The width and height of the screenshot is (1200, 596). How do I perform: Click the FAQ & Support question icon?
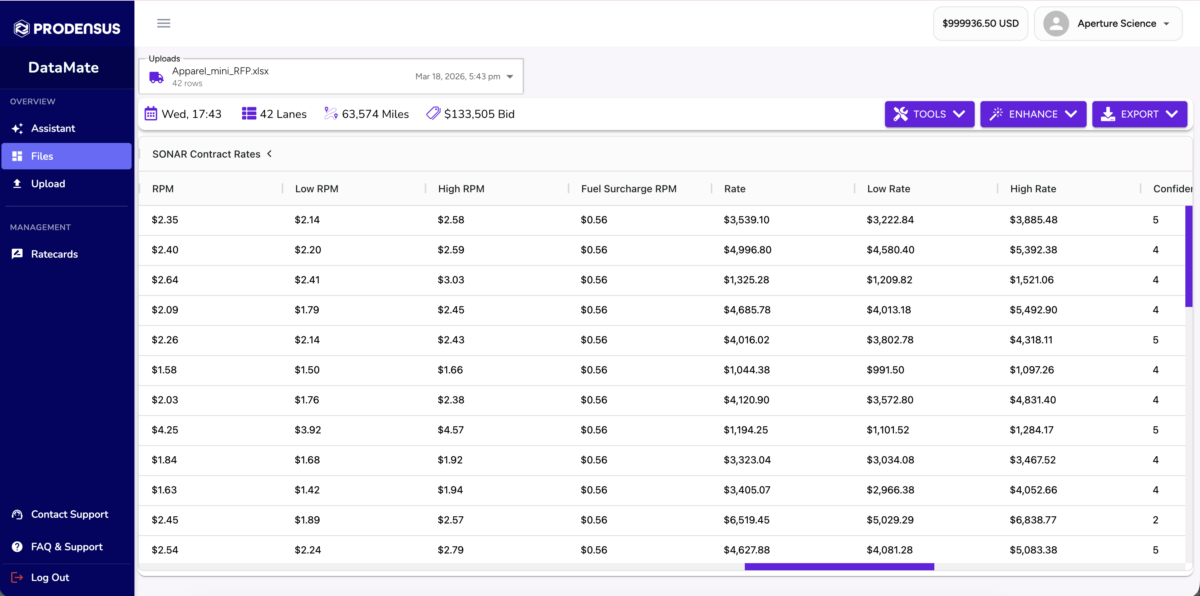[17, 547]
